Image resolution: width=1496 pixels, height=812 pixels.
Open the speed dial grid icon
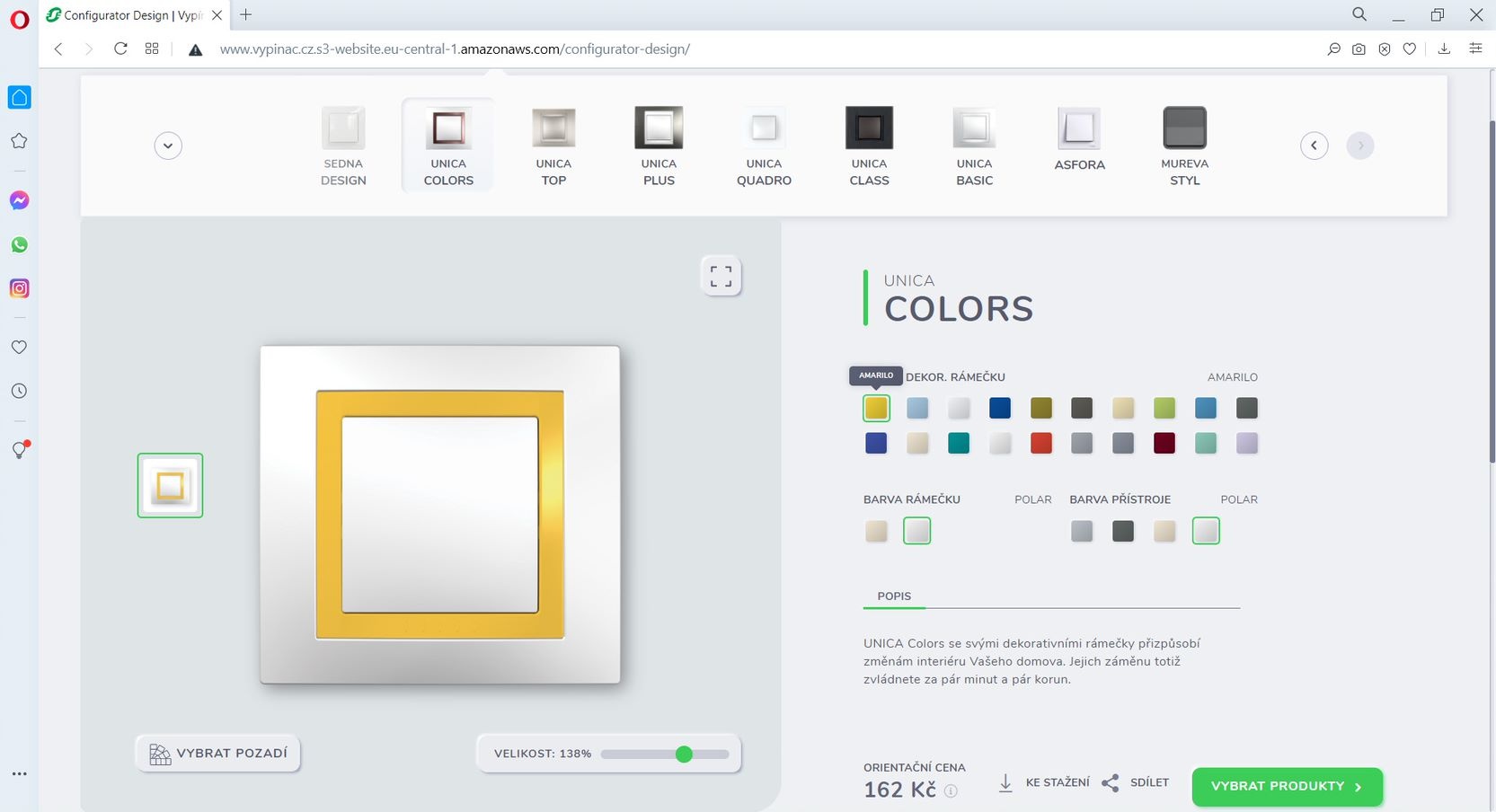(x=152, y=49)
